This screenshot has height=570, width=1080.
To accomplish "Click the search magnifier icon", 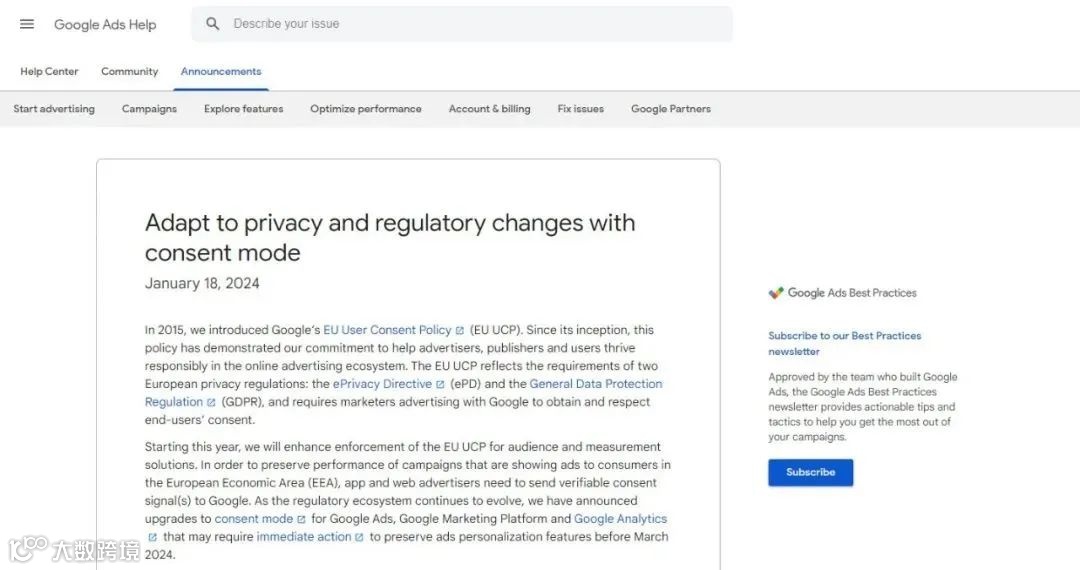I will [213, 24].
